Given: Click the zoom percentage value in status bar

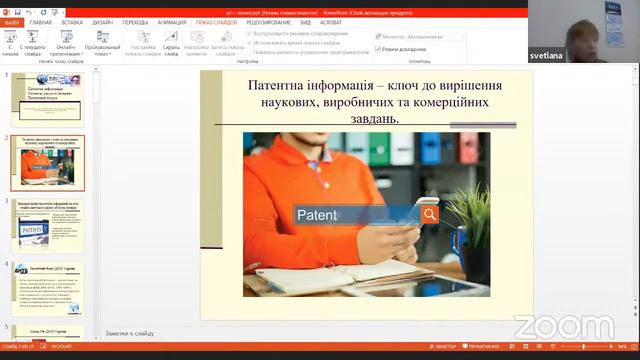Looking at the screenshot, I should [x=622, y=347].
